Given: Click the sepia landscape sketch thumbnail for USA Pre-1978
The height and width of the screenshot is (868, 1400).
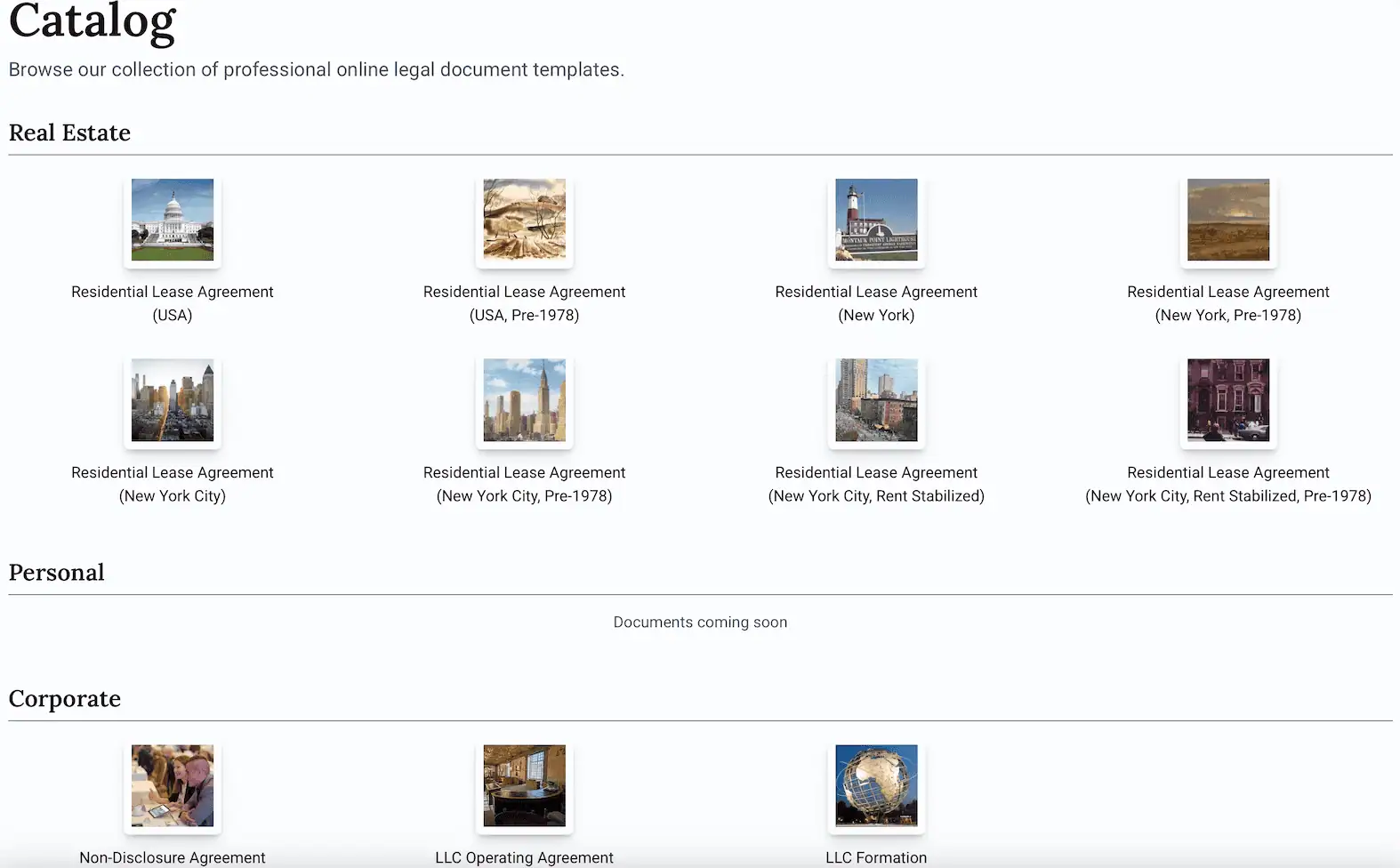Looking at the screenshot, I should pos(525,220).
